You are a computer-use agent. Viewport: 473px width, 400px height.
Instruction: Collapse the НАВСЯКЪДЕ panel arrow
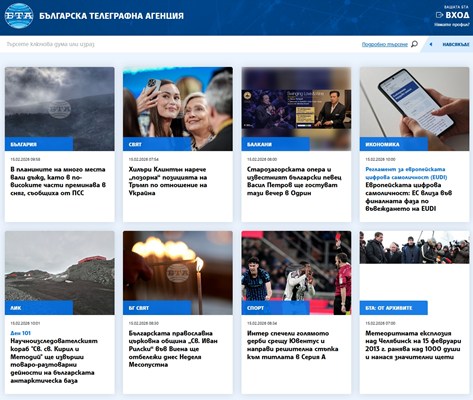pos(431,44)
